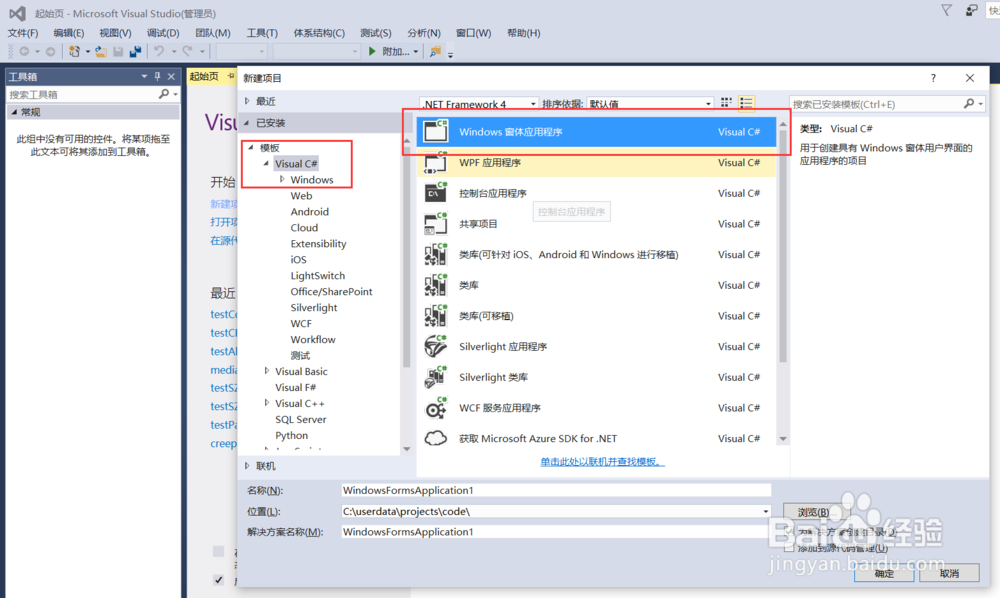1000x598 pixels.
Task: Click the 解决方案名称 input field
Action: click(x=556, y=532)
